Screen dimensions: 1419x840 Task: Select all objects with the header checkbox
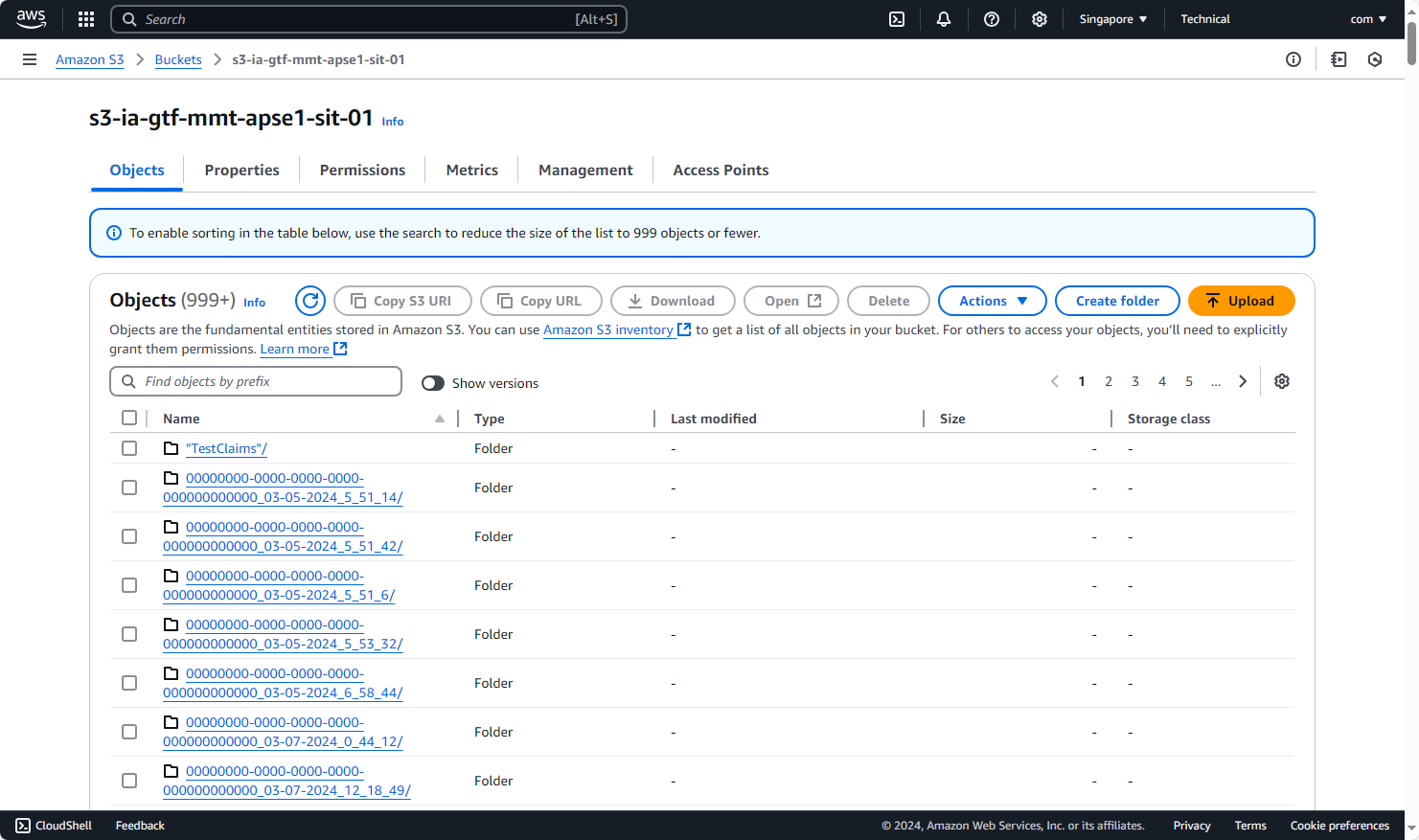point(129,418)
